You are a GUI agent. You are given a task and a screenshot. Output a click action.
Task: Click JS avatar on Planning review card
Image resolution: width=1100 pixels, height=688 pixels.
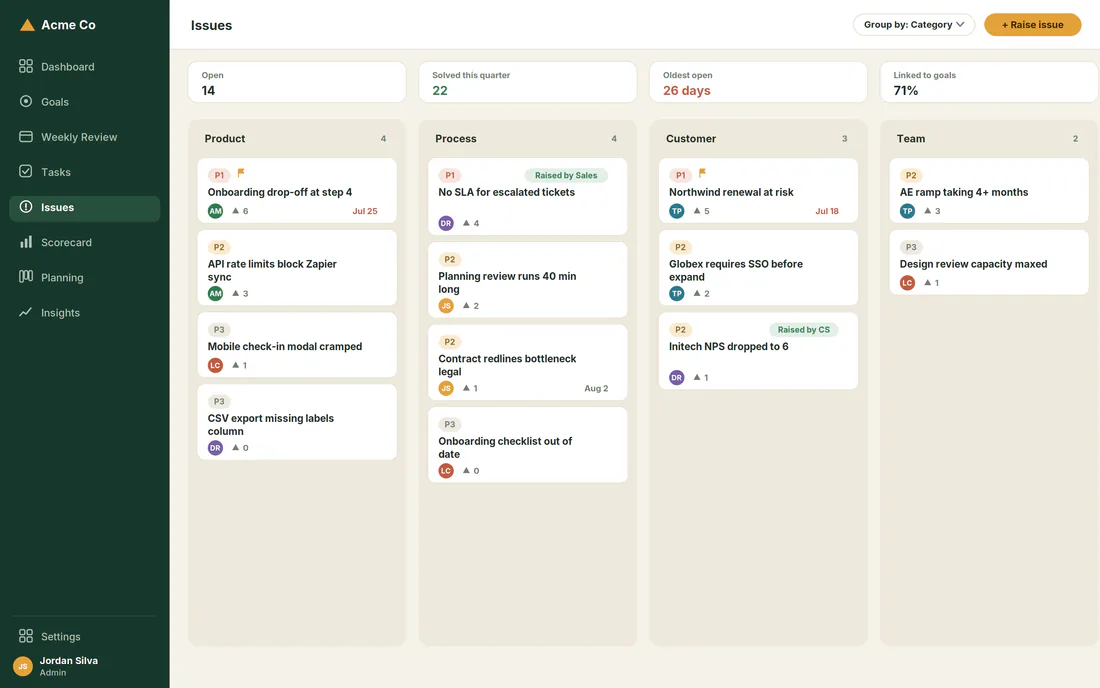point(446,306)
